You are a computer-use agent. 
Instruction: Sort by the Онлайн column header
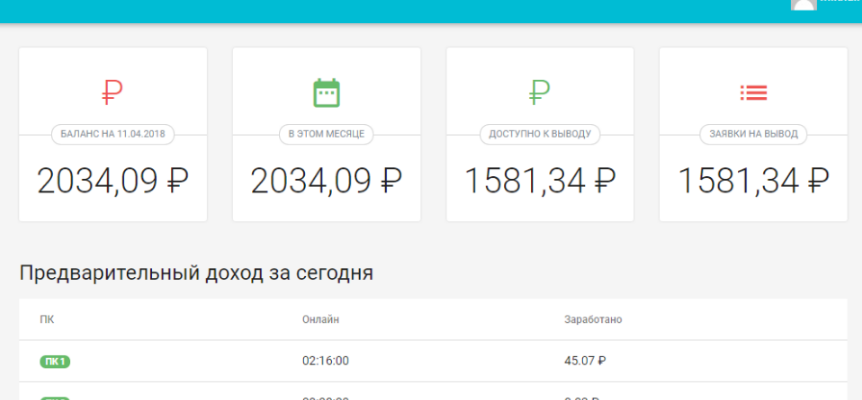click(x=321, y=319)
